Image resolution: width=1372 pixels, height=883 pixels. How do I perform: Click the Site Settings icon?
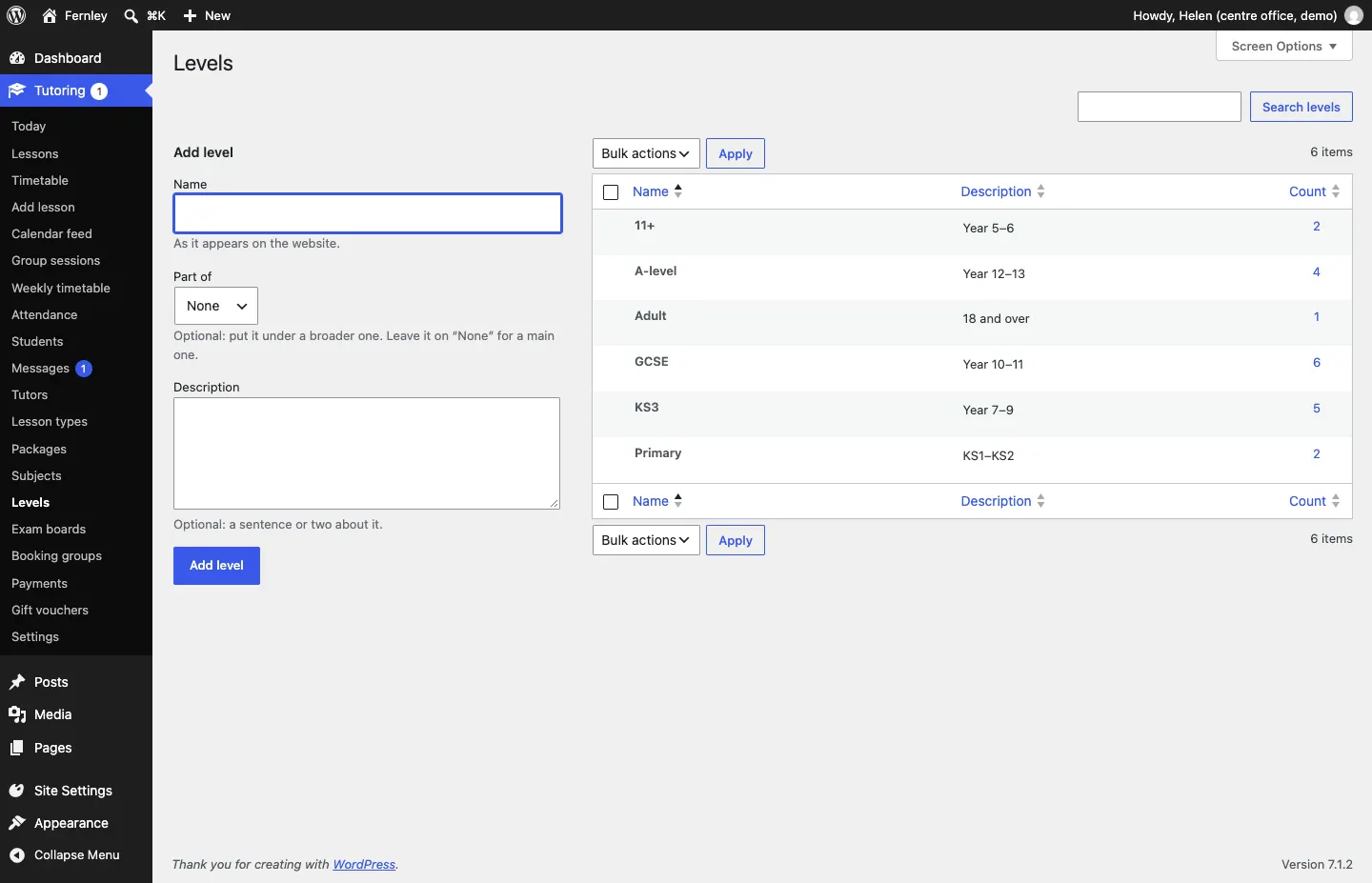coord(17,791)
